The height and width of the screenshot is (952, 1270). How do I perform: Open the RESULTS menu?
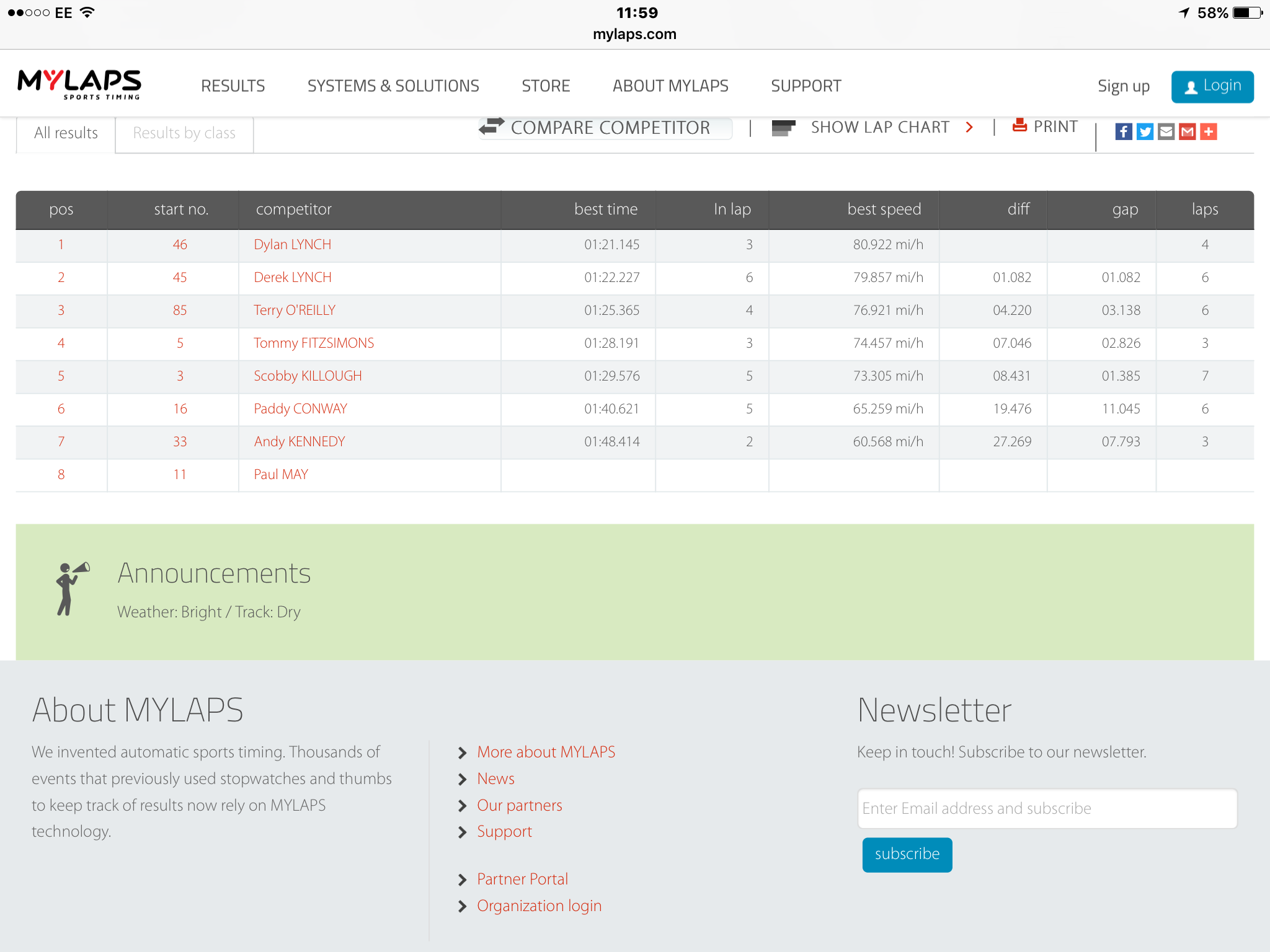[x=233, y=86]
